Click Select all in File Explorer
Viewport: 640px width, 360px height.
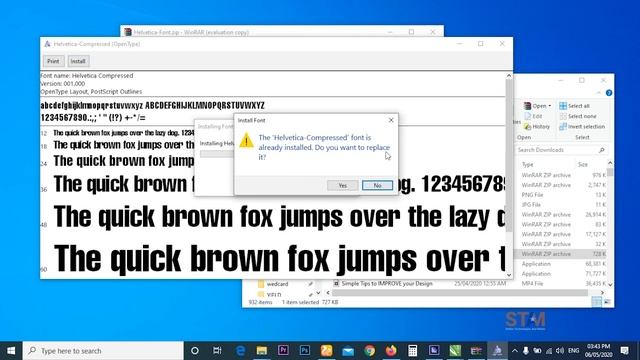[x=574, y=106]
